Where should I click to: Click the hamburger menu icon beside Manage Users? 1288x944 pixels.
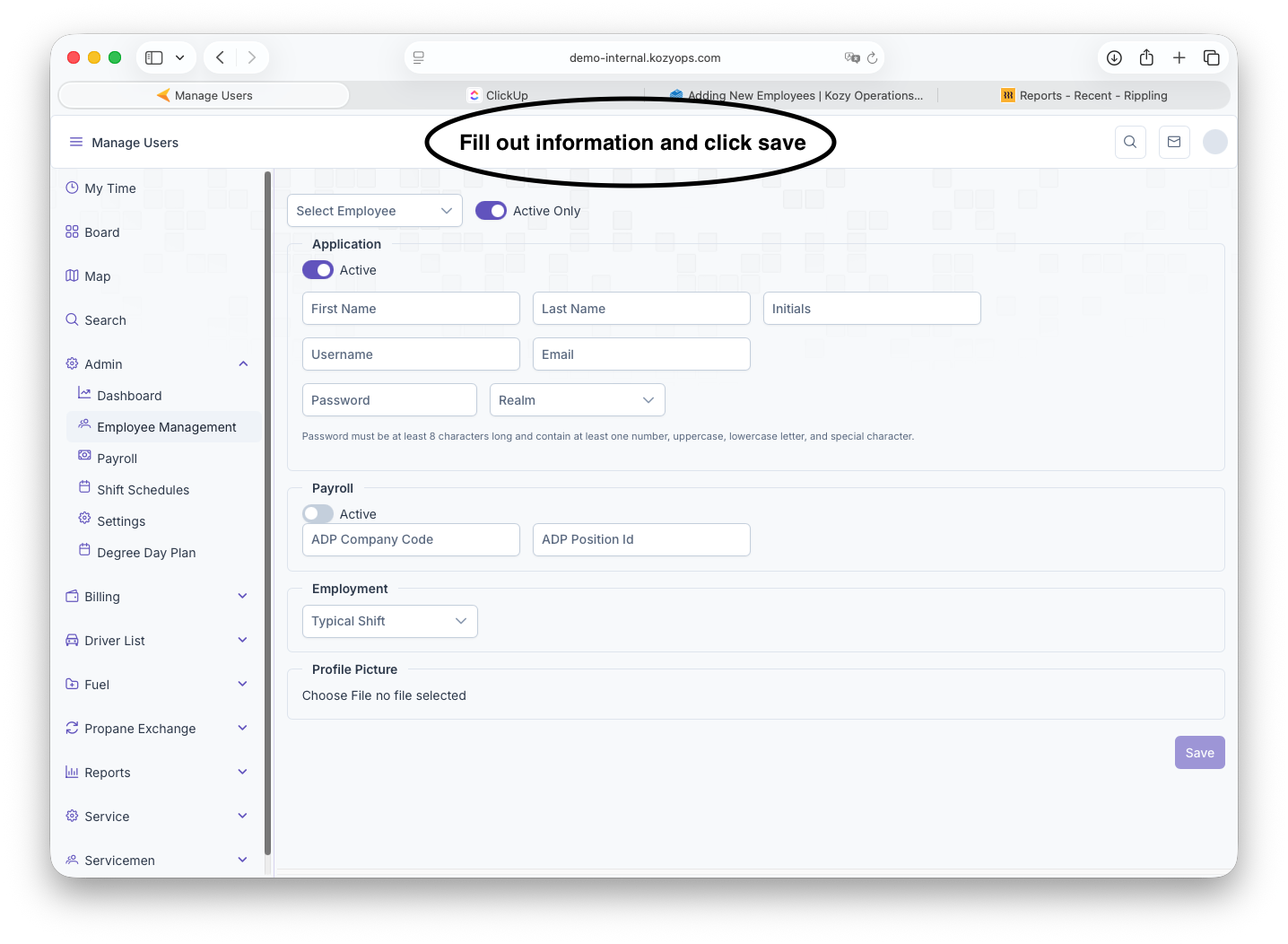point(76,142)
